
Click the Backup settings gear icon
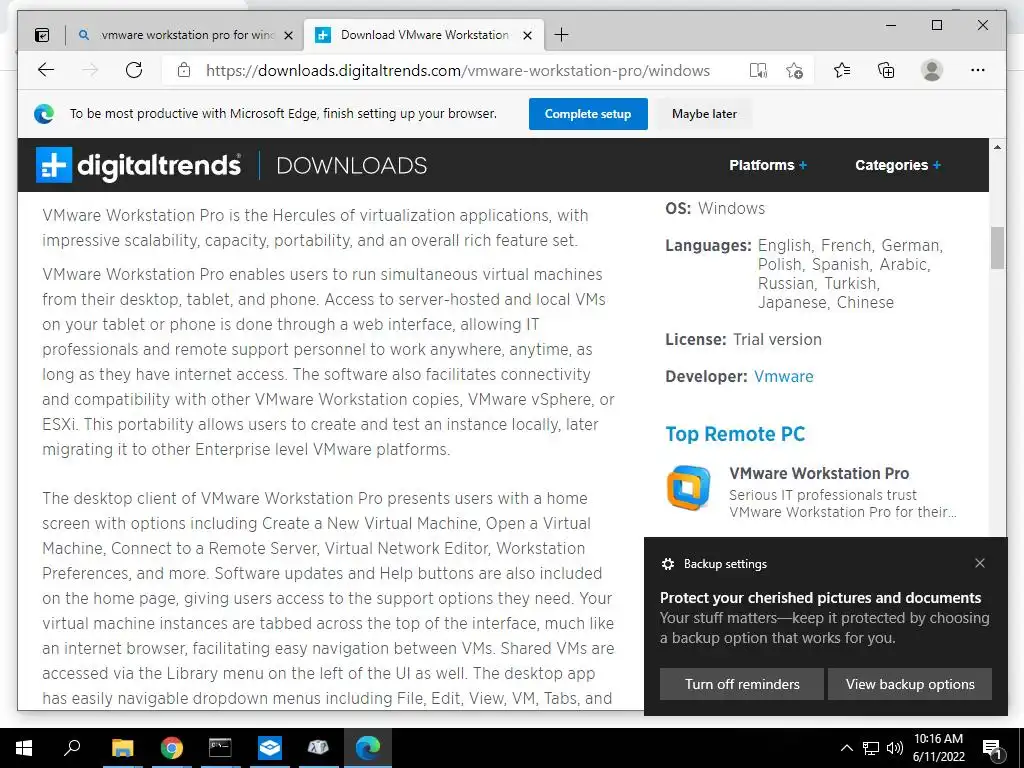(667, 564)
